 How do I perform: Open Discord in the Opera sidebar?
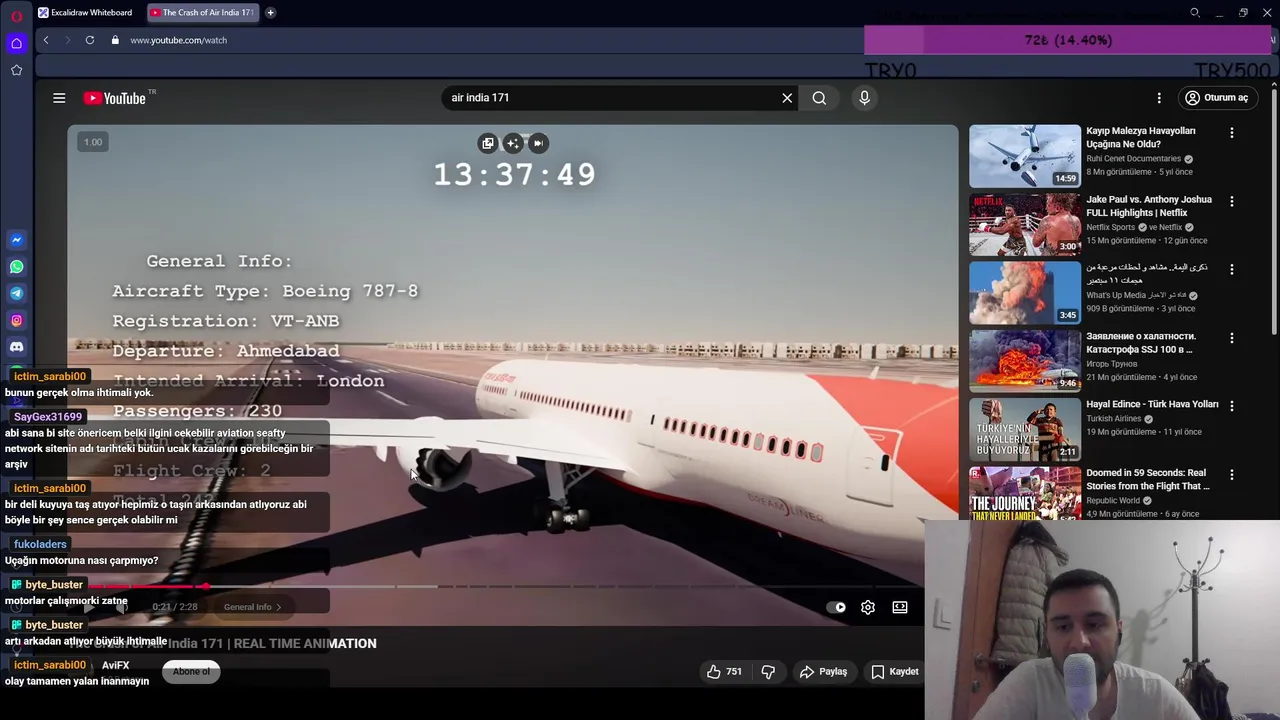click(16, 347)
